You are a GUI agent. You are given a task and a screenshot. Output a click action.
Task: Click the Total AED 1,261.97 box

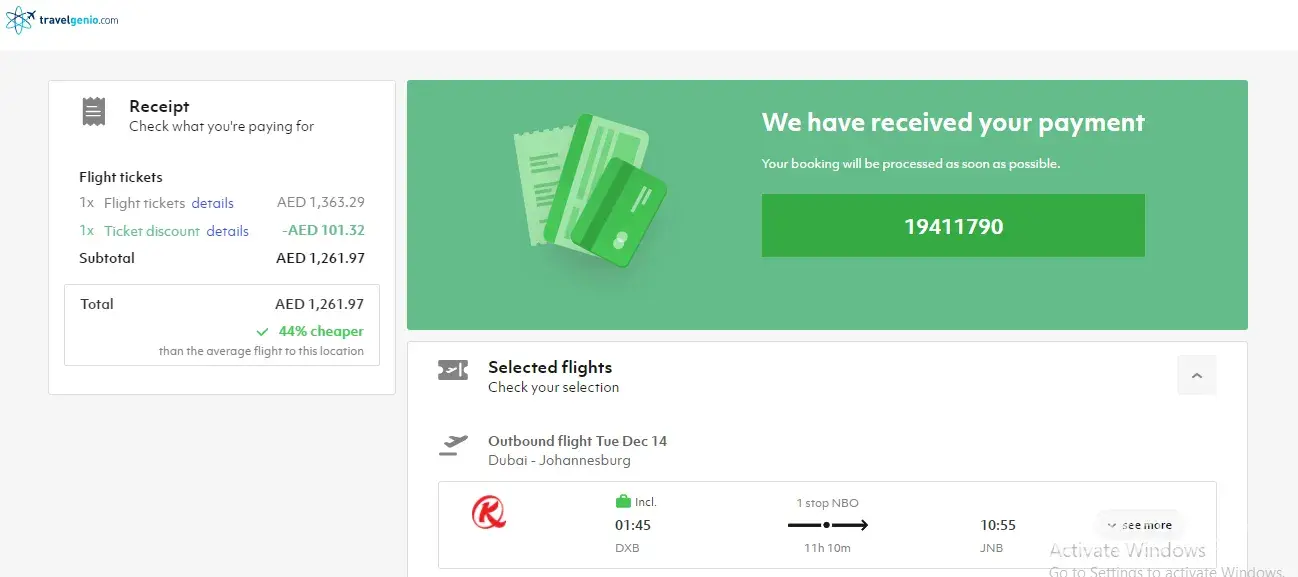tap(222, 325)
